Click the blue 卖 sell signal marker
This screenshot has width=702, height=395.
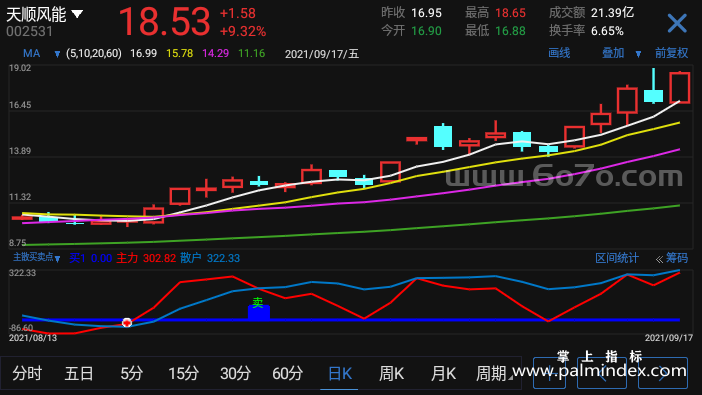258,309
